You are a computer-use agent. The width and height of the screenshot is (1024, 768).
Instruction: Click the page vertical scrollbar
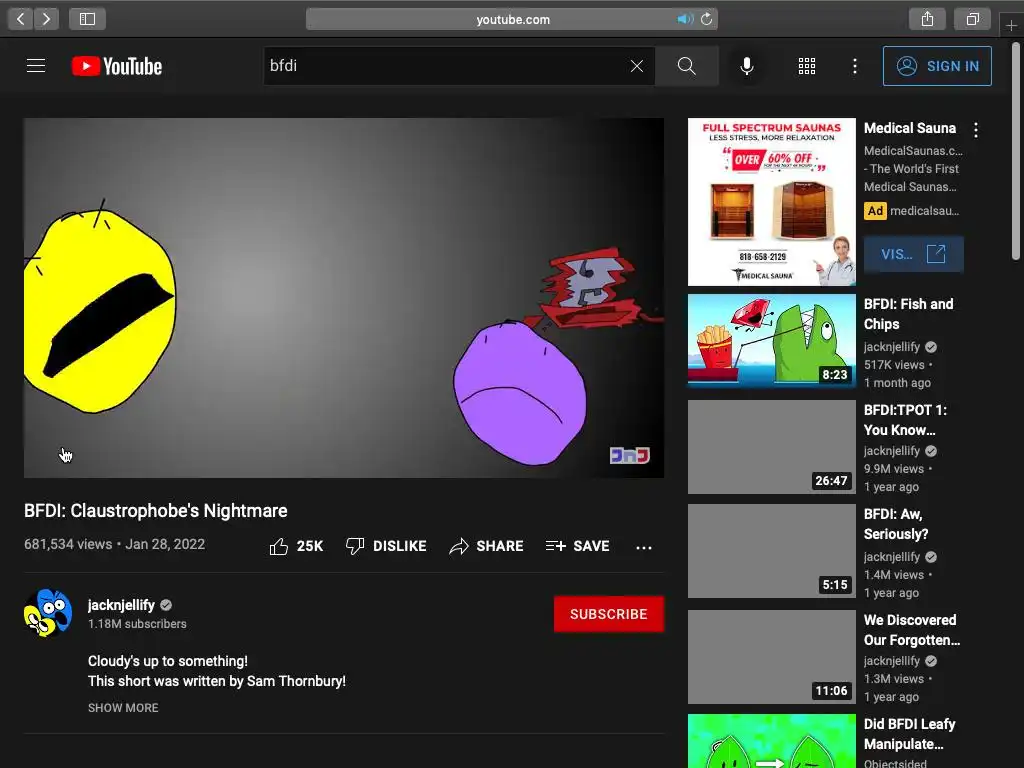pyautogui.click(x=1016, y=152)
